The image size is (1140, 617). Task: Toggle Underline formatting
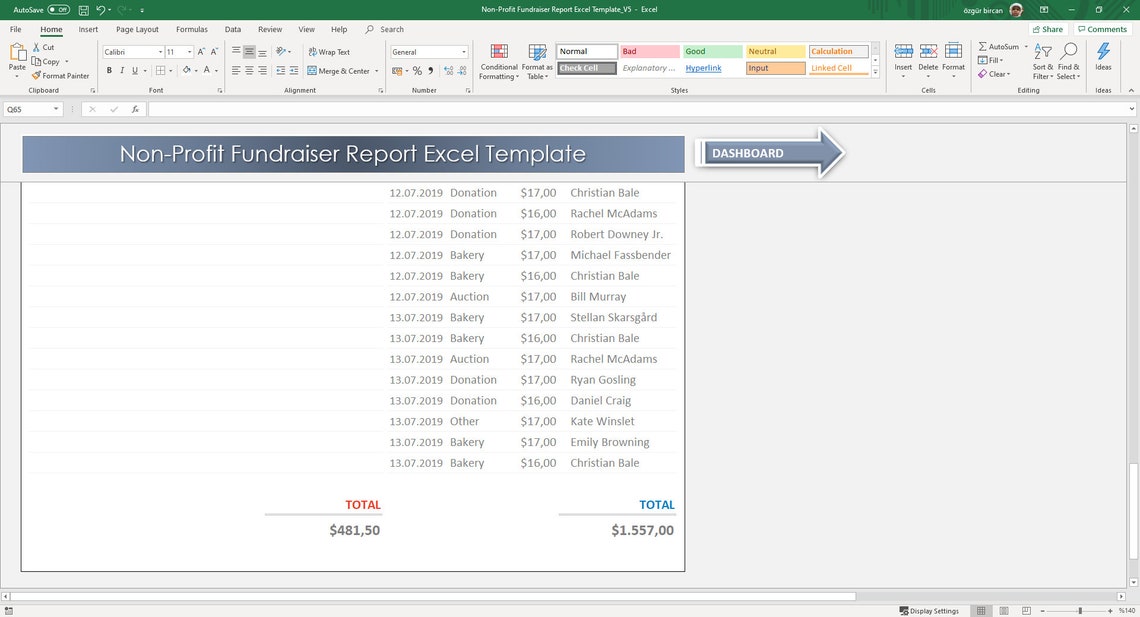point(134,70)
